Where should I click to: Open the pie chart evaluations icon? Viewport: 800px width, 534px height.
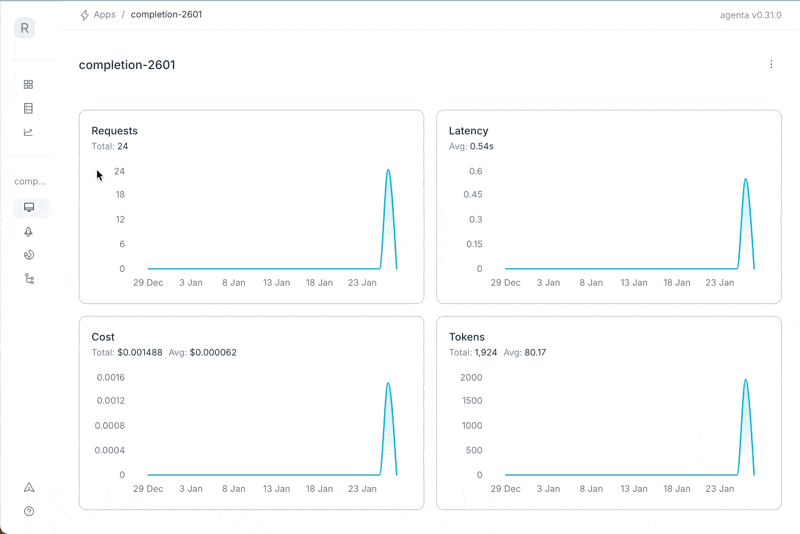click(x=29, y=255)
